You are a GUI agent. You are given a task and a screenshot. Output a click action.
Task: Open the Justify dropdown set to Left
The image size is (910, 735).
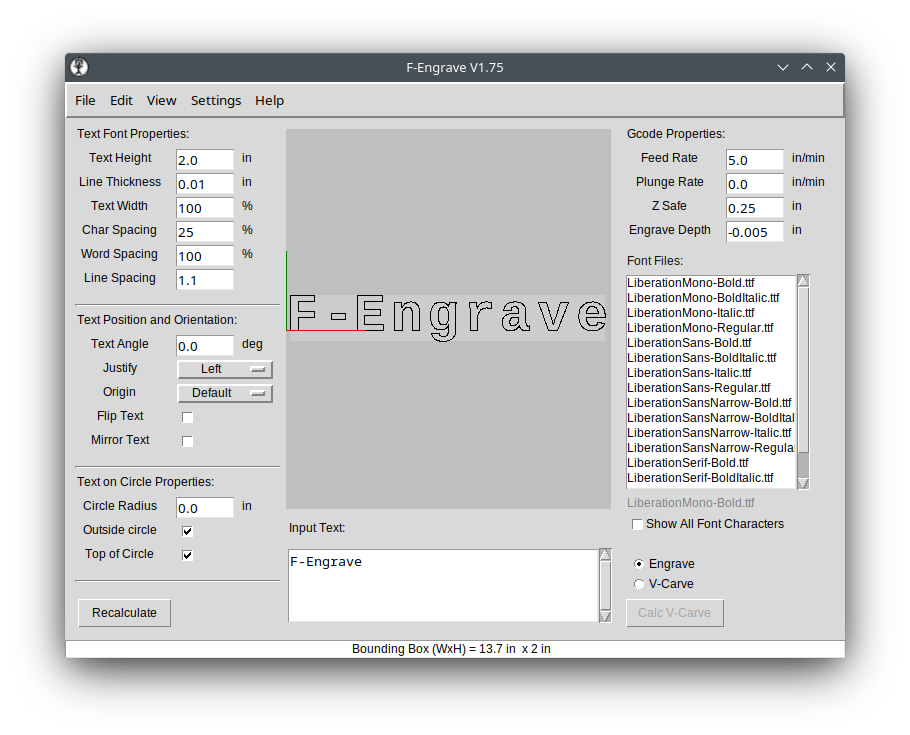click(x=225, y=369)
